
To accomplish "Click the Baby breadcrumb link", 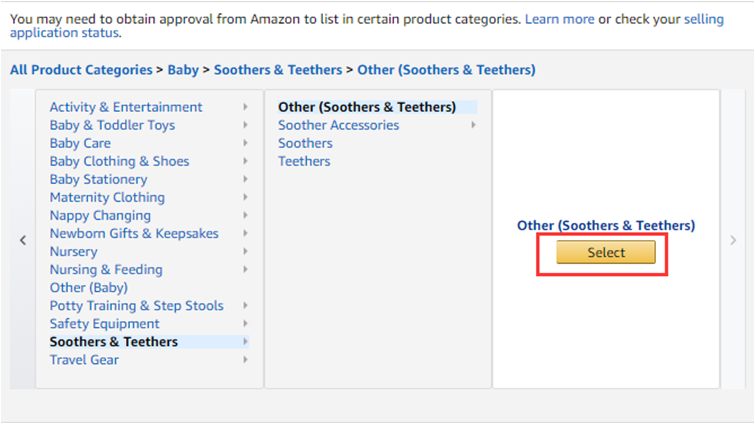I will pyautogui.click(x=183, y=70).
